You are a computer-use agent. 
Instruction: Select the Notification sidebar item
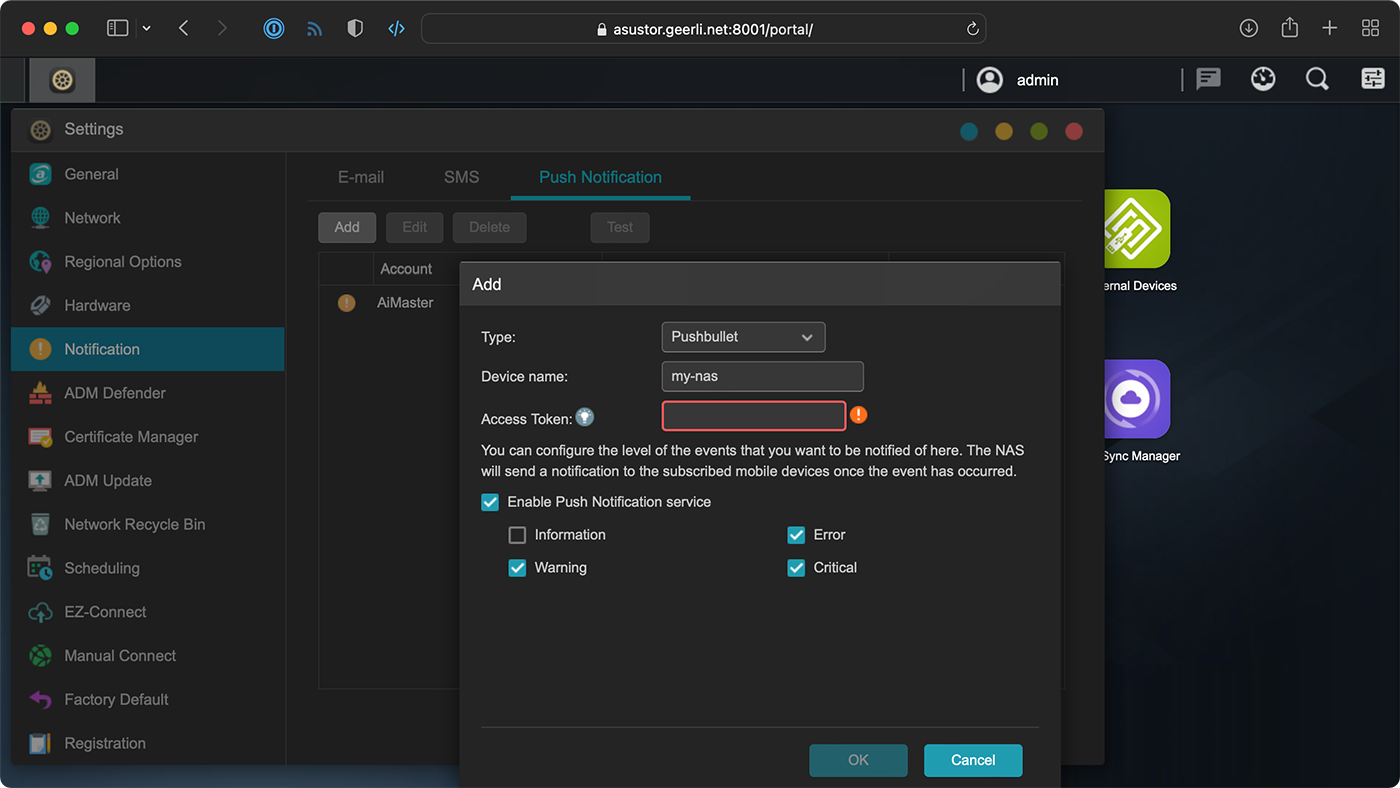tap(147, 349)
